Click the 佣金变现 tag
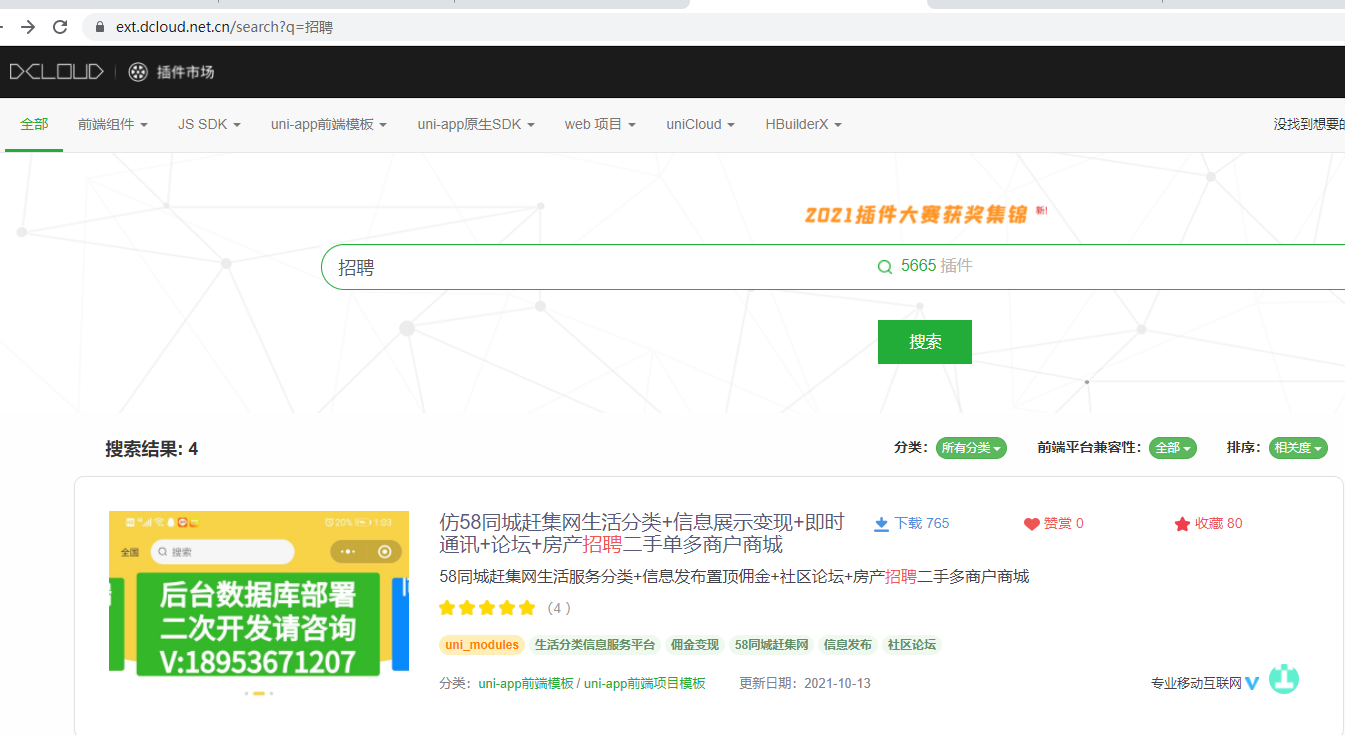Image resolution: width=1345 pixels, height=735 pixels. click(x=695, y=645)
